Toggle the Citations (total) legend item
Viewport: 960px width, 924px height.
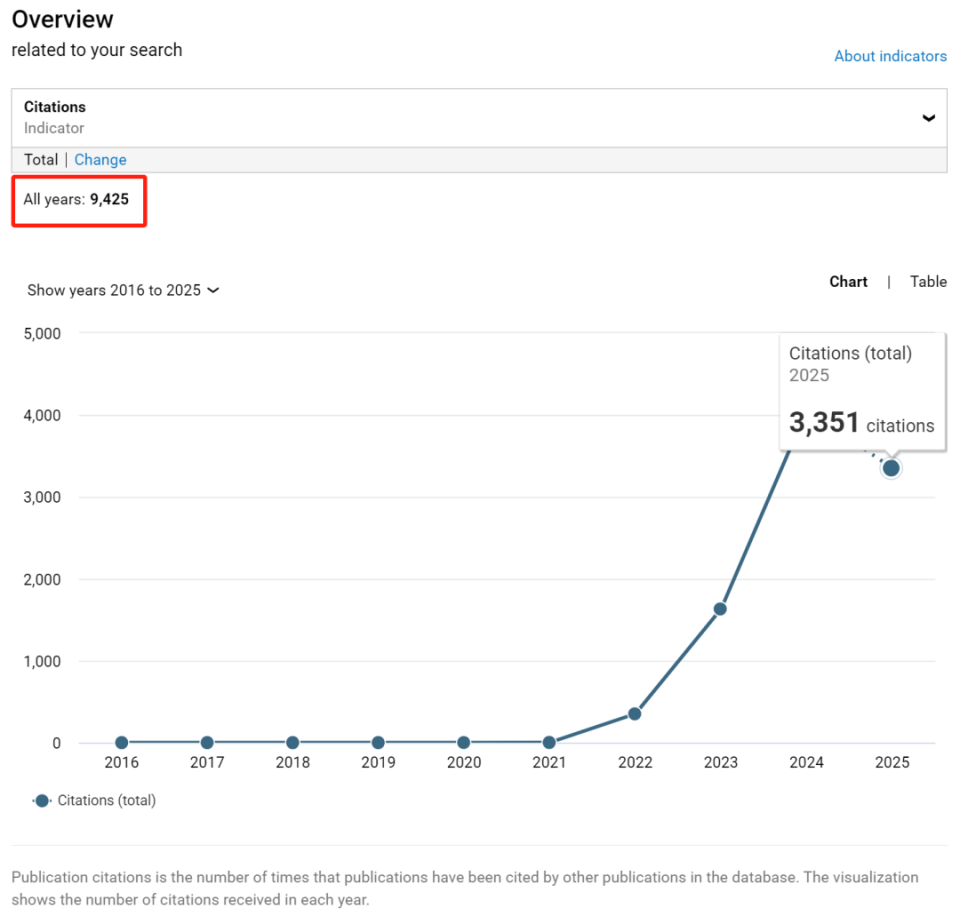tap(106, 800)
